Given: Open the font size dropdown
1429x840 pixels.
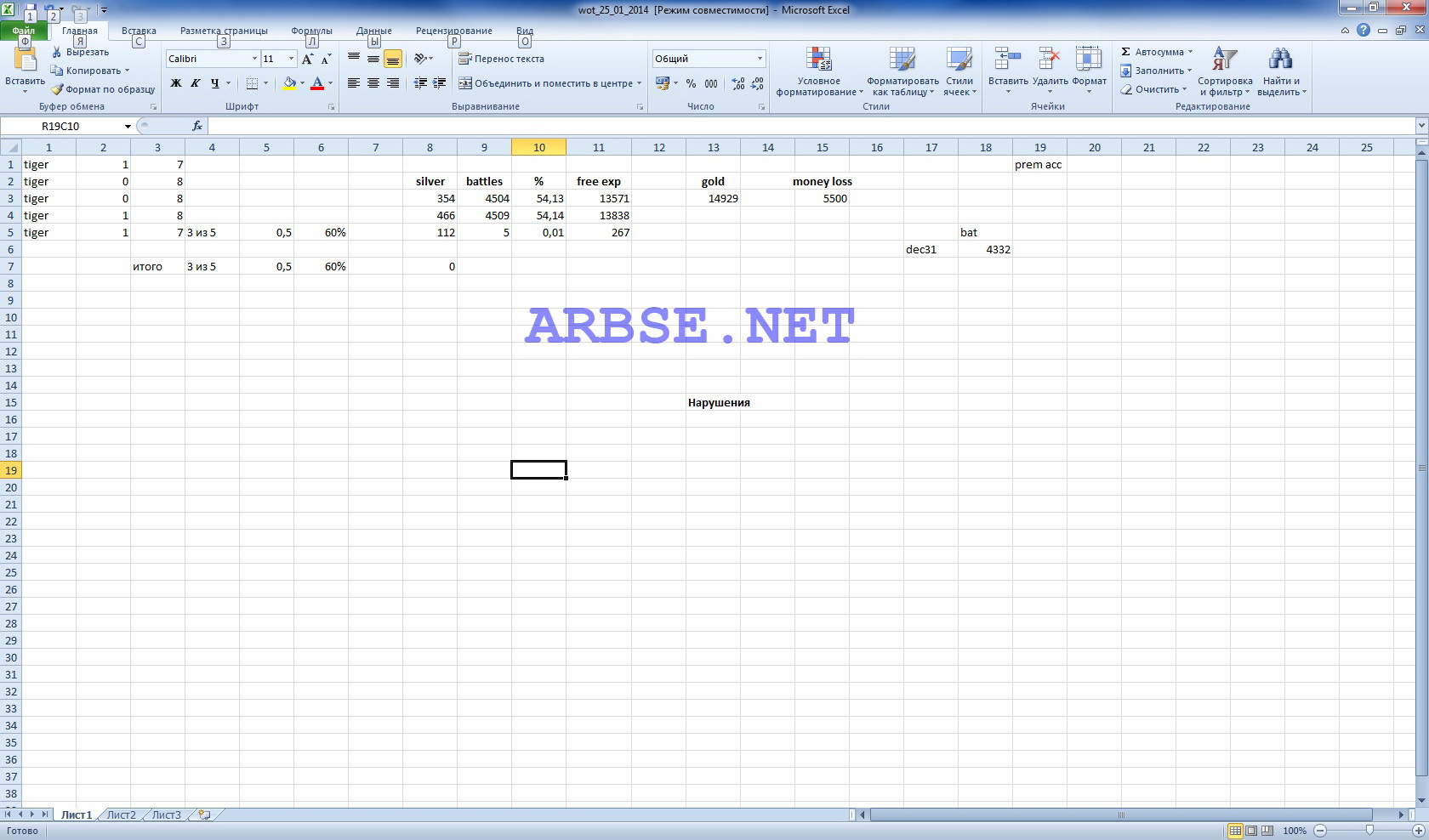Looking at the screenshot, I should coord(291,59).
